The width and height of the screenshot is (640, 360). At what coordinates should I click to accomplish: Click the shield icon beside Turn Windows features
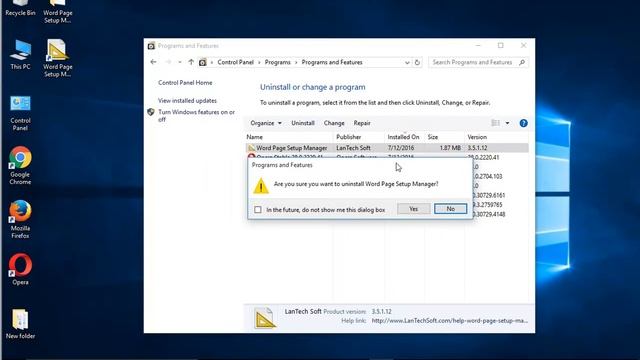(x=151, y=112)
